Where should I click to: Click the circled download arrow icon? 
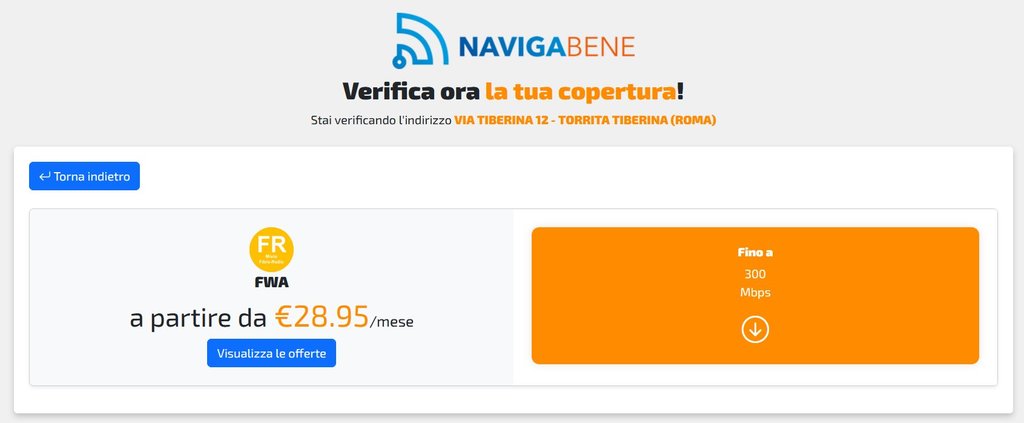click(755, 329)
